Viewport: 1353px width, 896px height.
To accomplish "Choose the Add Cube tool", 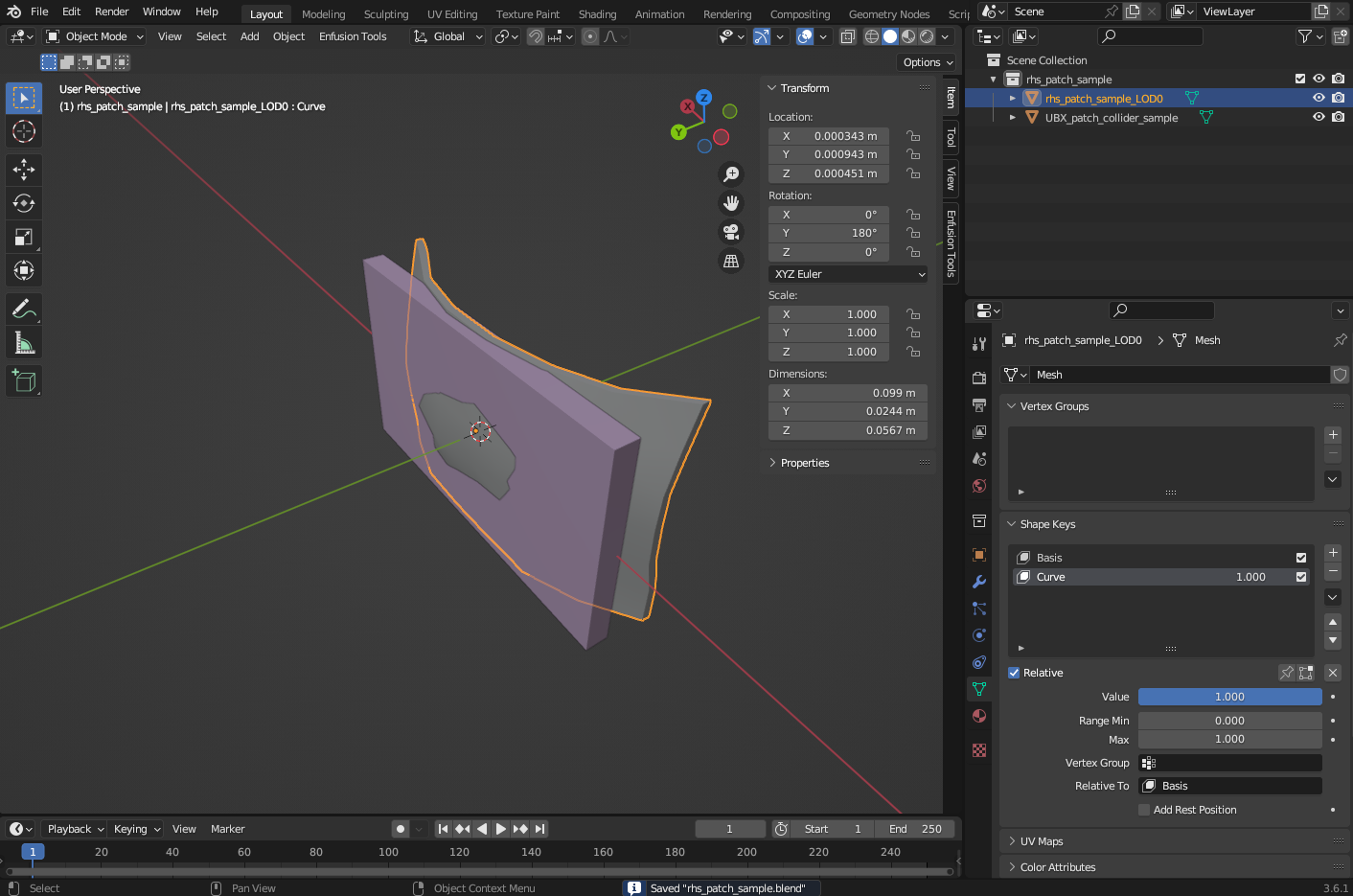I will (24, 381).
